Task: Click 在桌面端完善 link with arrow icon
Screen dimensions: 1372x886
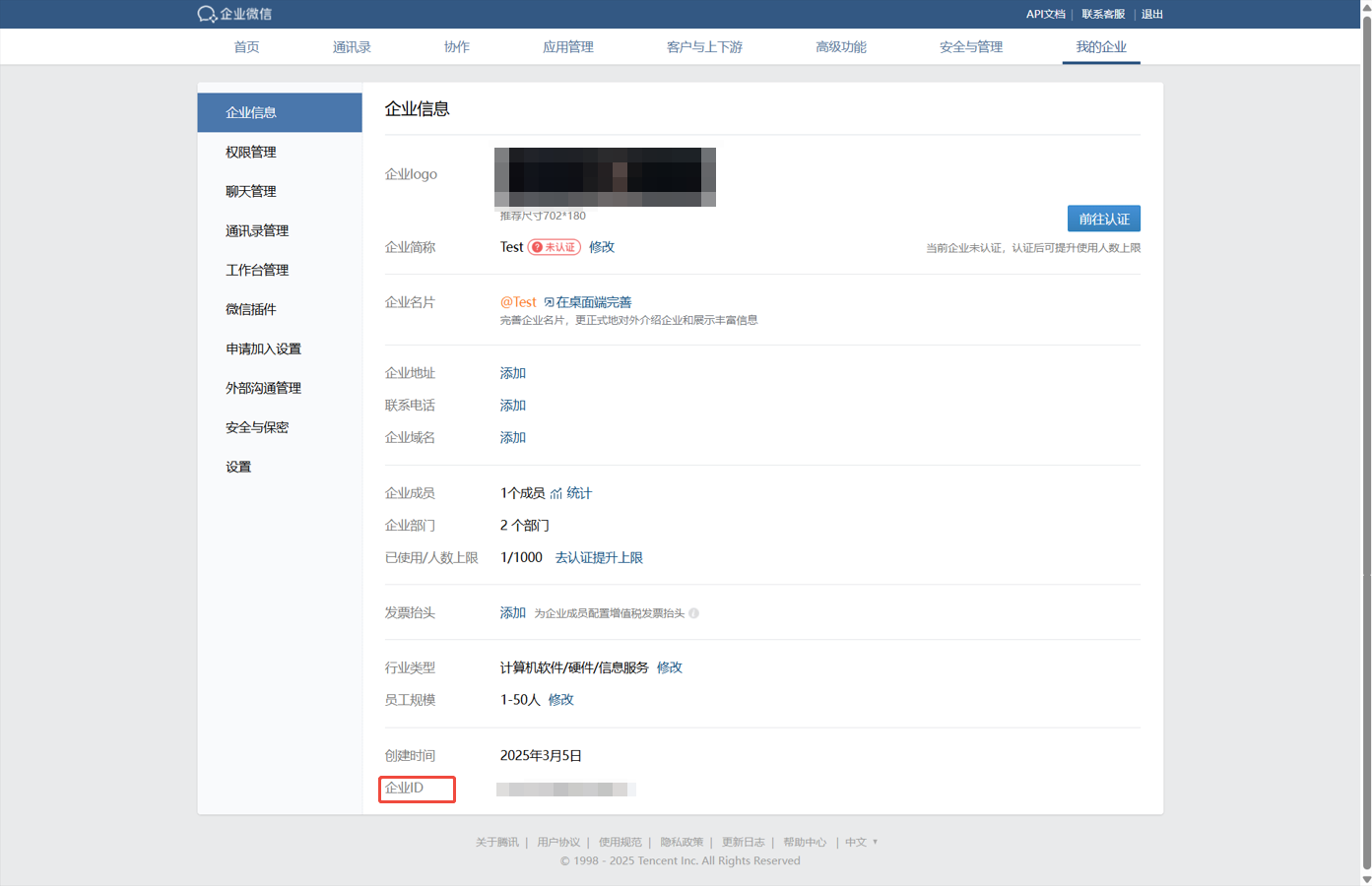Action: (x=588, y=302)
